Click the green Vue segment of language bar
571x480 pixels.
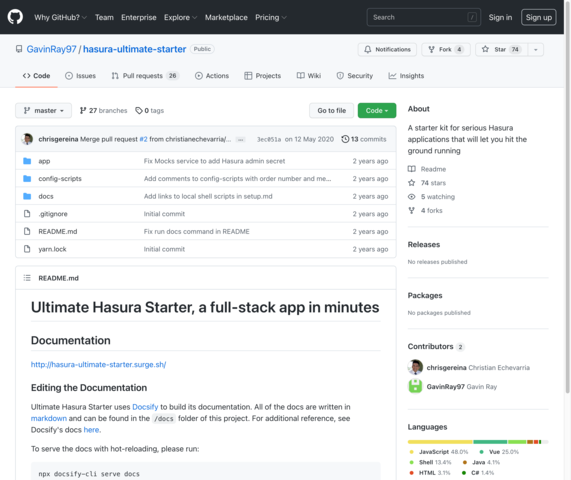pyautogui.click(x=490, y=442)
